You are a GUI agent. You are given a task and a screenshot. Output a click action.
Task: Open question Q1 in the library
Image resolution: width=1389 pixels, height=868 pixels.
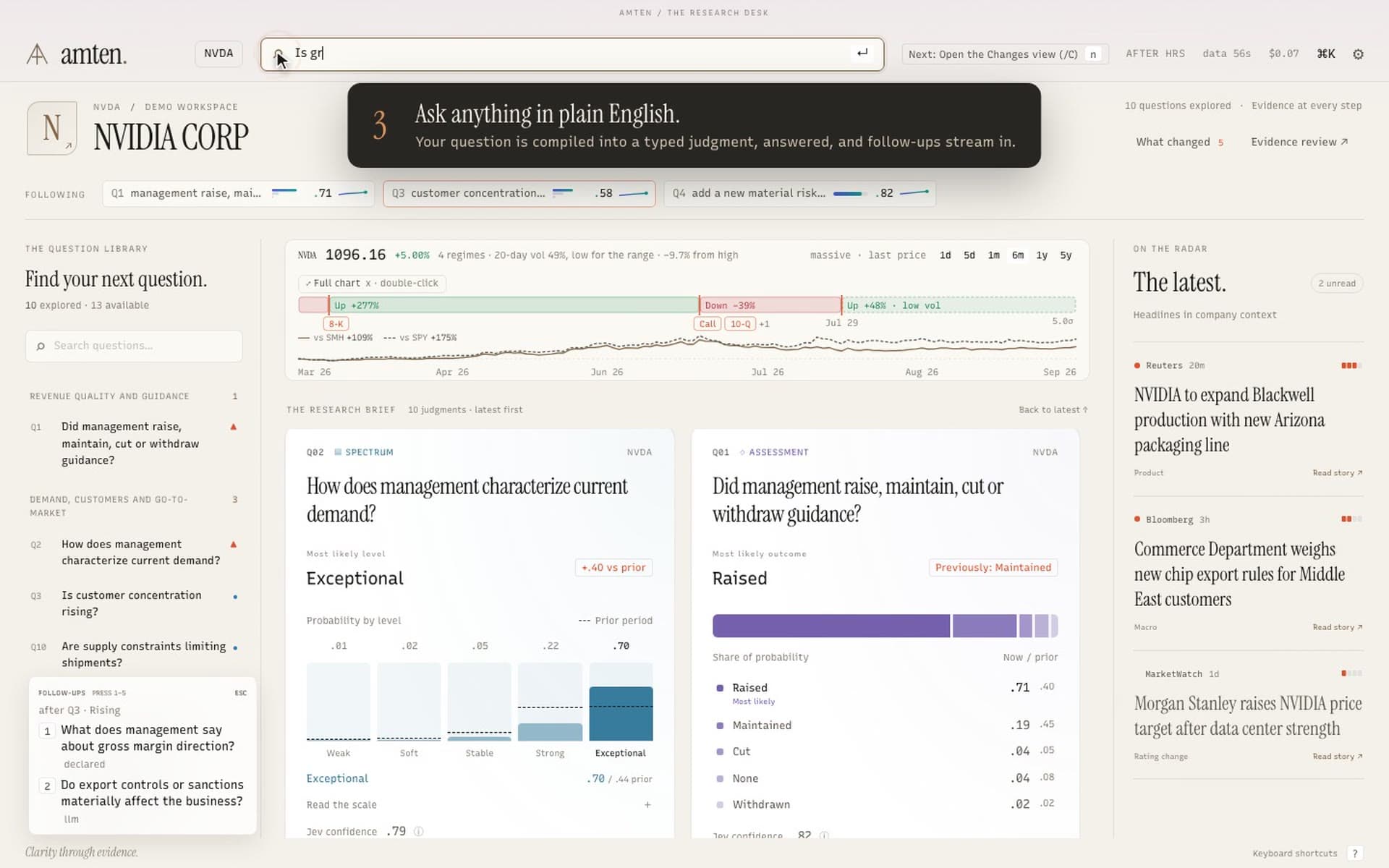click(x=134, y=443)
